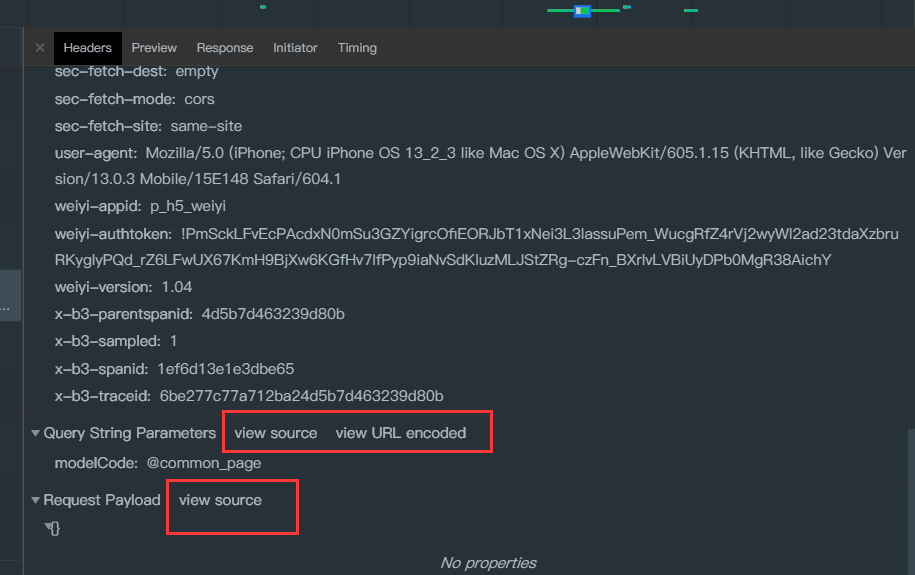
Task: Select the modelCode parameter row
Action: [x=158, y=464]
